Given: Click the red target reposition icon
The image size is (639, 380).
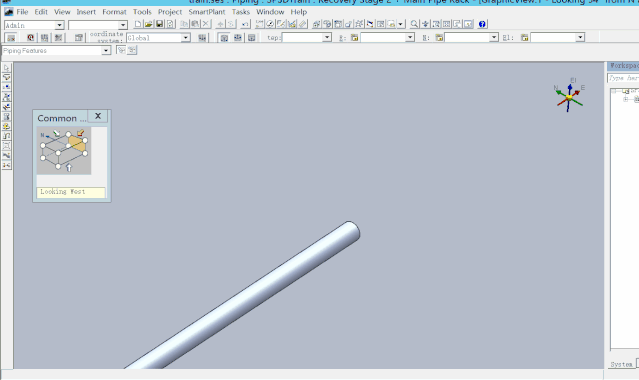Looking at the screenshot, I should coord(31,38).
